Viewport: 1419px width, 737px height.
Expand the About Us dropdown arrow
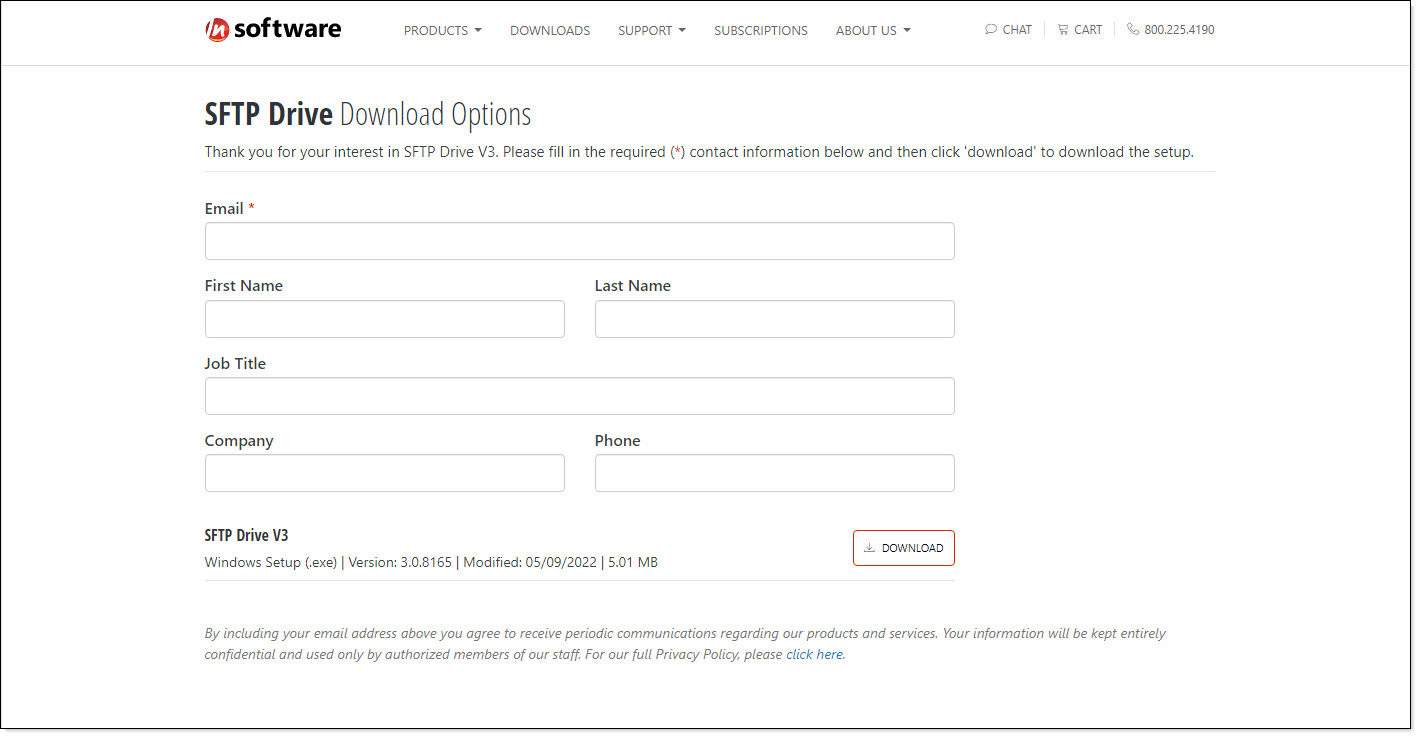pos(907,30)
